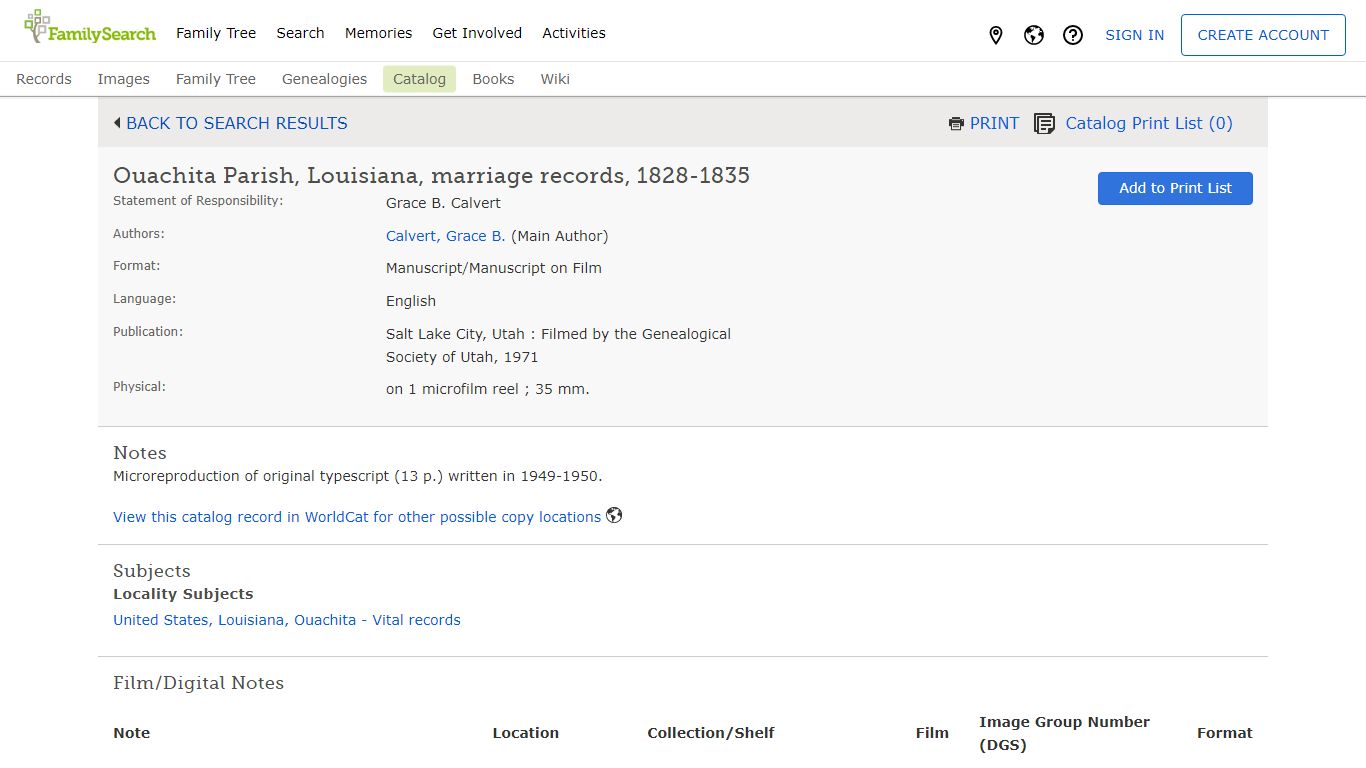Switch to the Genealogies tab
1366x768 pixels.
(x=324, y=79)
